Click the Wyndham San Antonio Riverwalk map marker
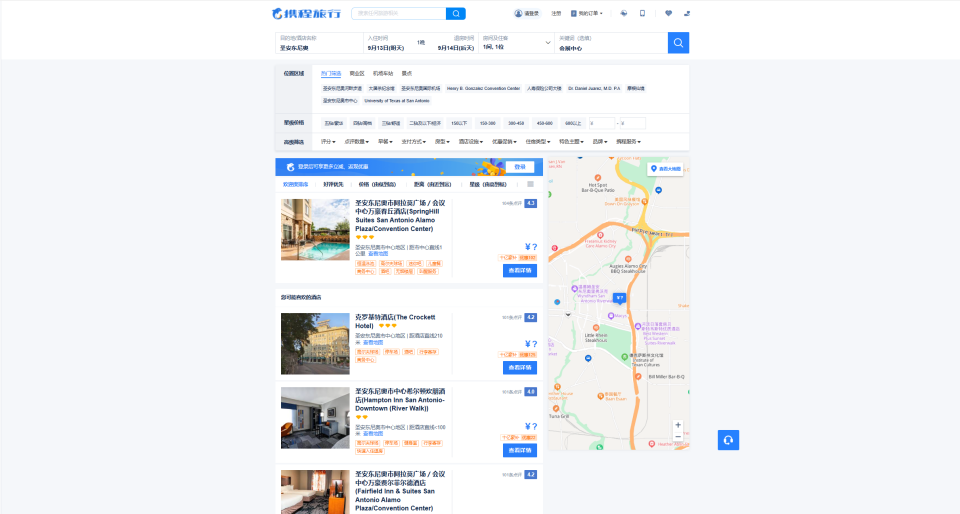The image size is (960, 514). click(x=574, y=288)
